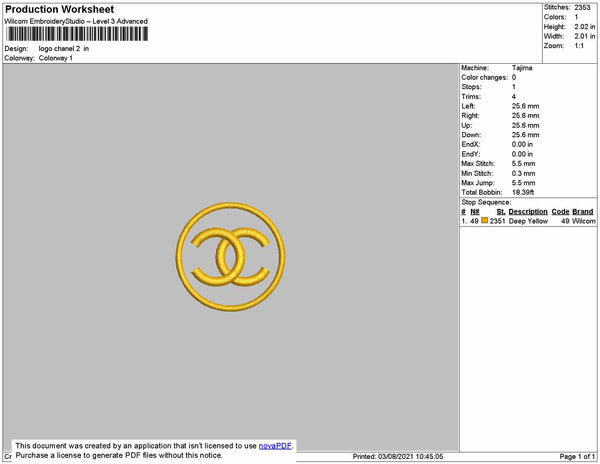The image size is (600, 464).
Task: Open the novaPDF link
Action: (x=275, y=446)
